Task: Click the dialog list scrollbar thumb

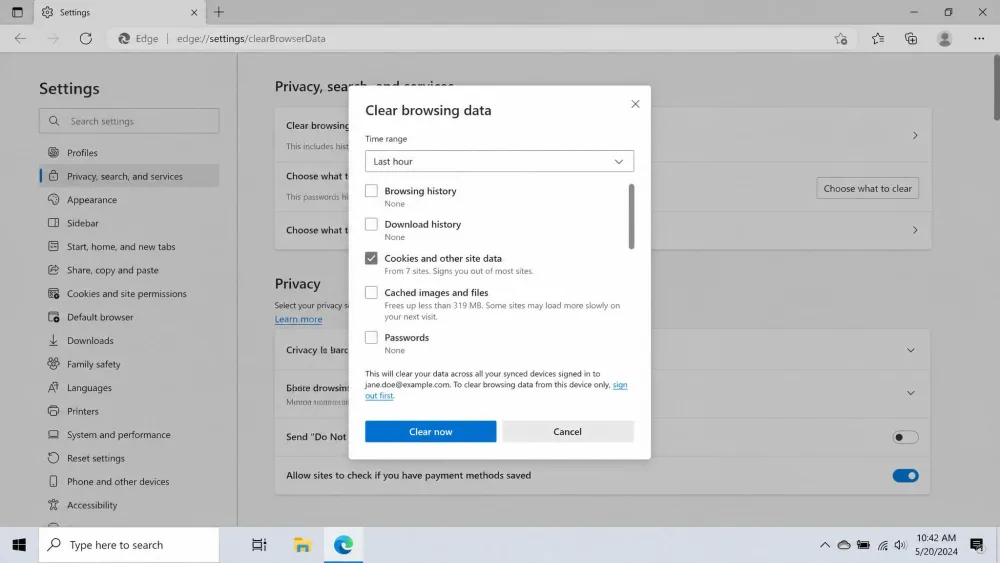Action: (x=631, y=216)
